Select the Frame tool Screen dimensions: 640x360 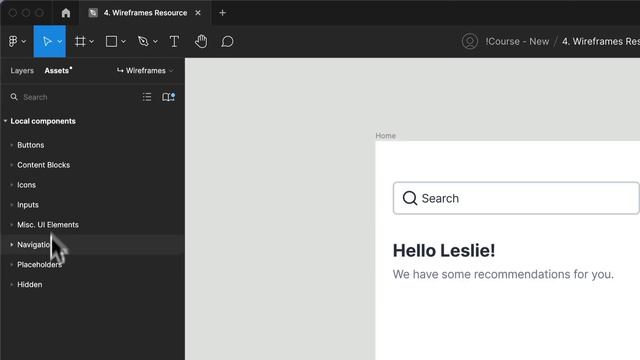[x=80, y=41]
